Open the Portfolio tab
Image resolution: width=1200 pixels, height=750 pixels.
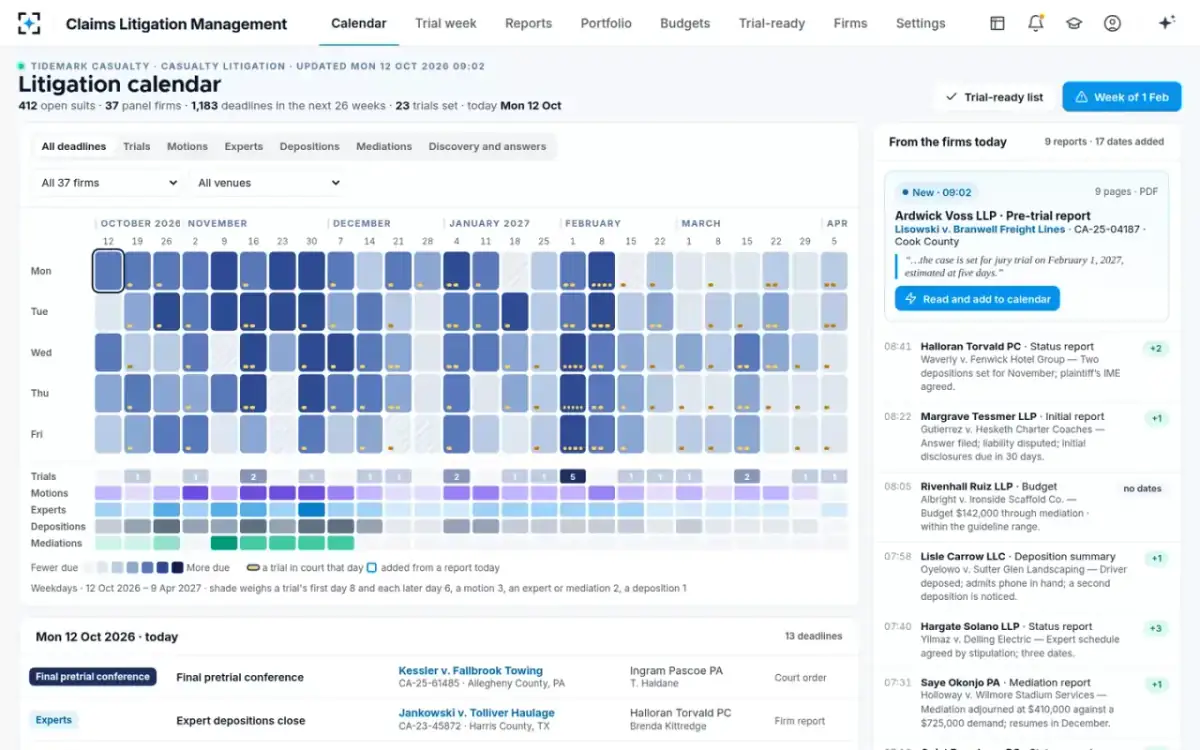point(606,23)
